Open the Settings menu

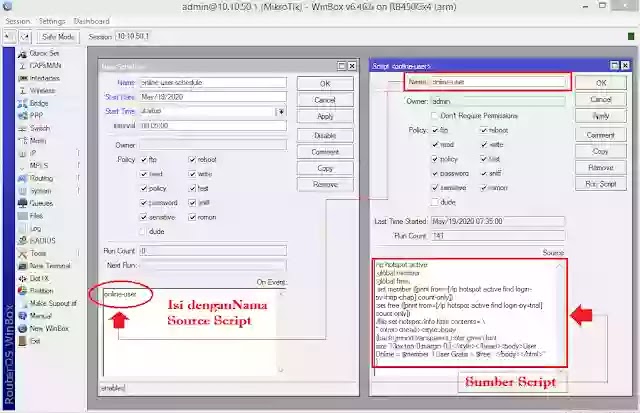point(52,21)
